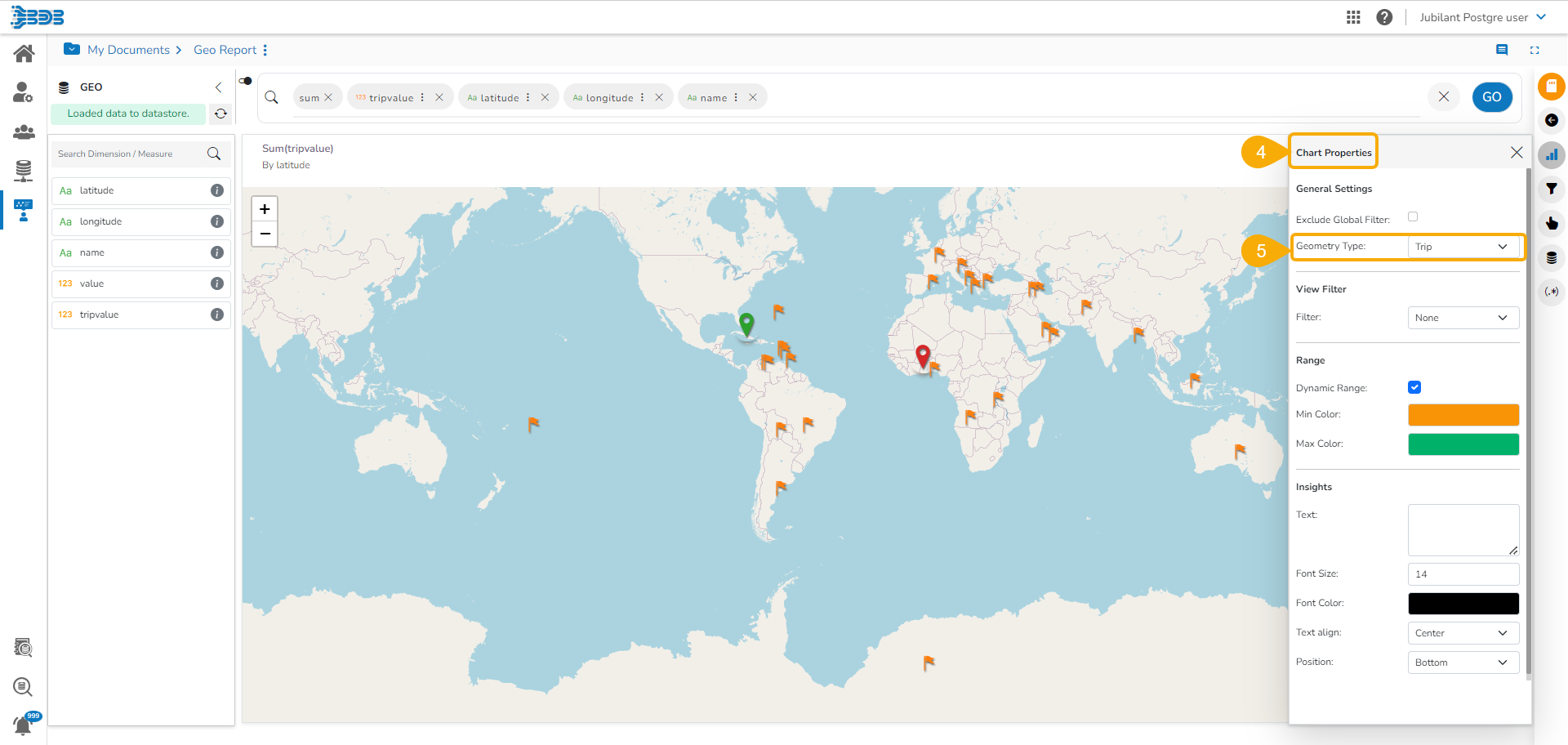Select the tripvalue measure row
The image size is (1568, 745).
tap(140, 315)
